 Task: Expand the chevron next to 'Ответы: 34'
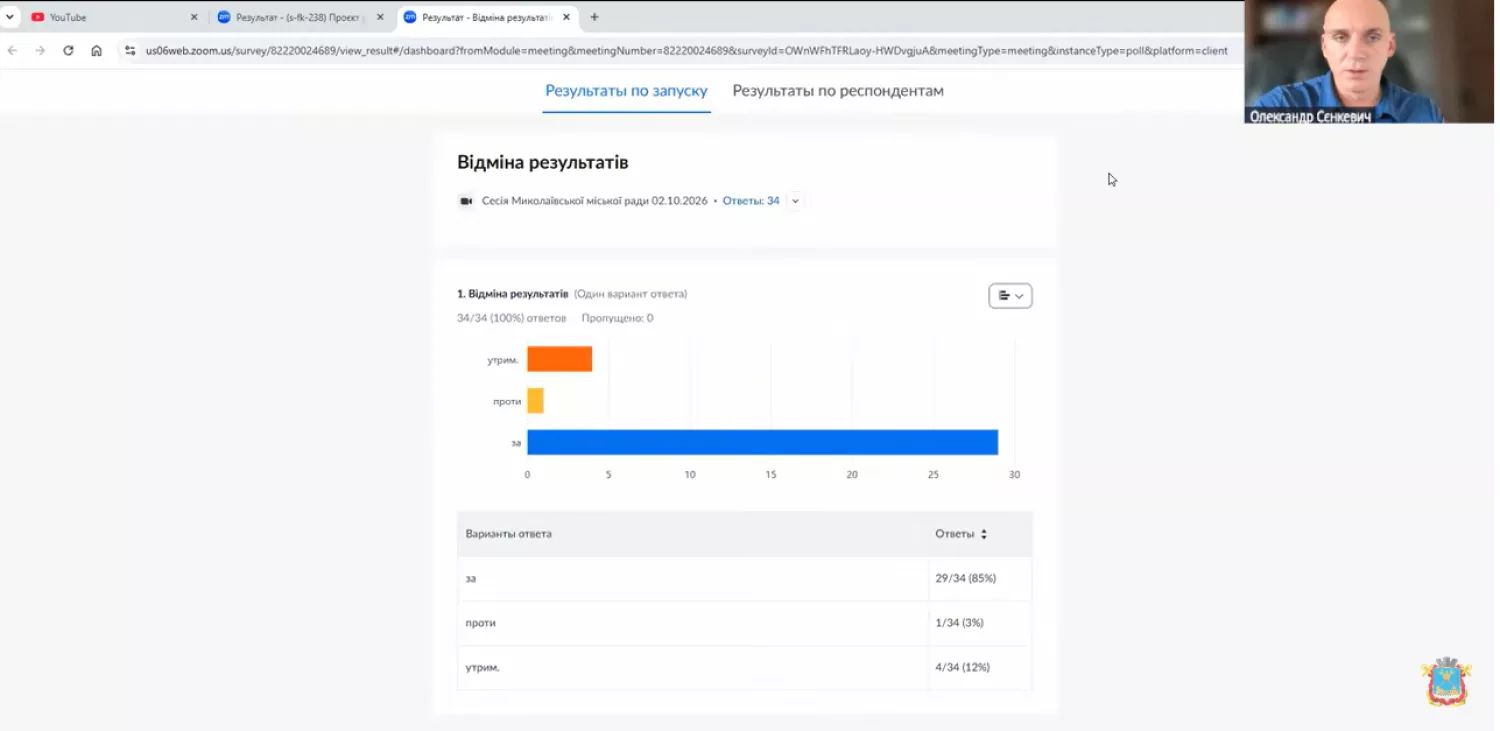[x=795, y=201]
